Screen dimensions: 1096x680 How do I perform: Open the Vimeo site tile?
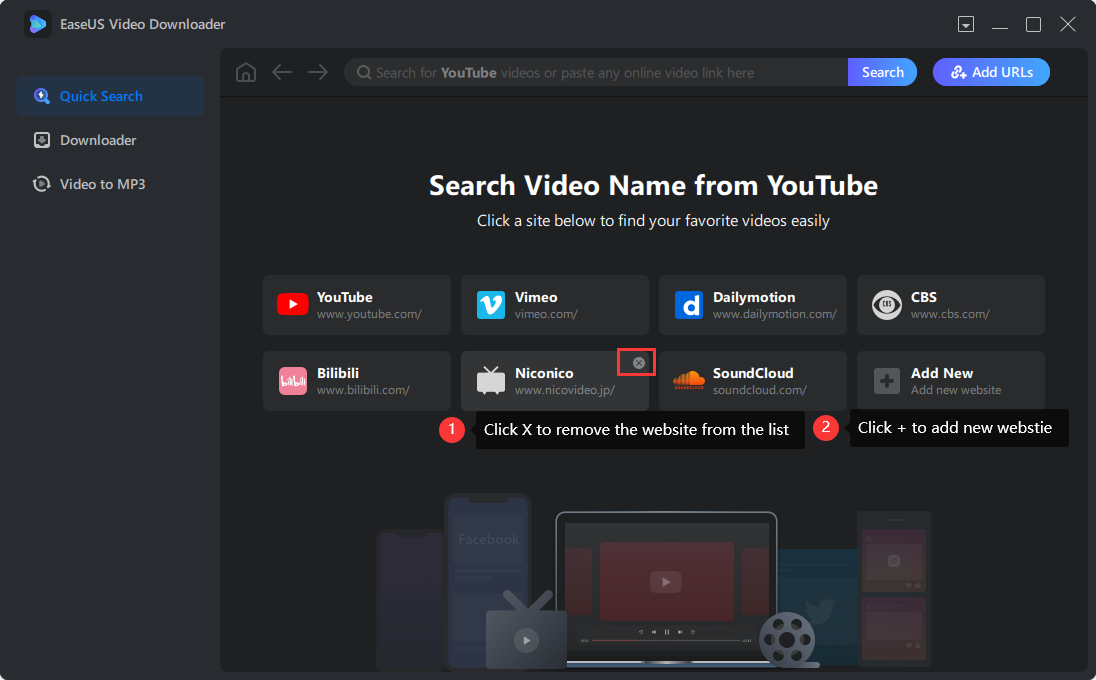553,305
